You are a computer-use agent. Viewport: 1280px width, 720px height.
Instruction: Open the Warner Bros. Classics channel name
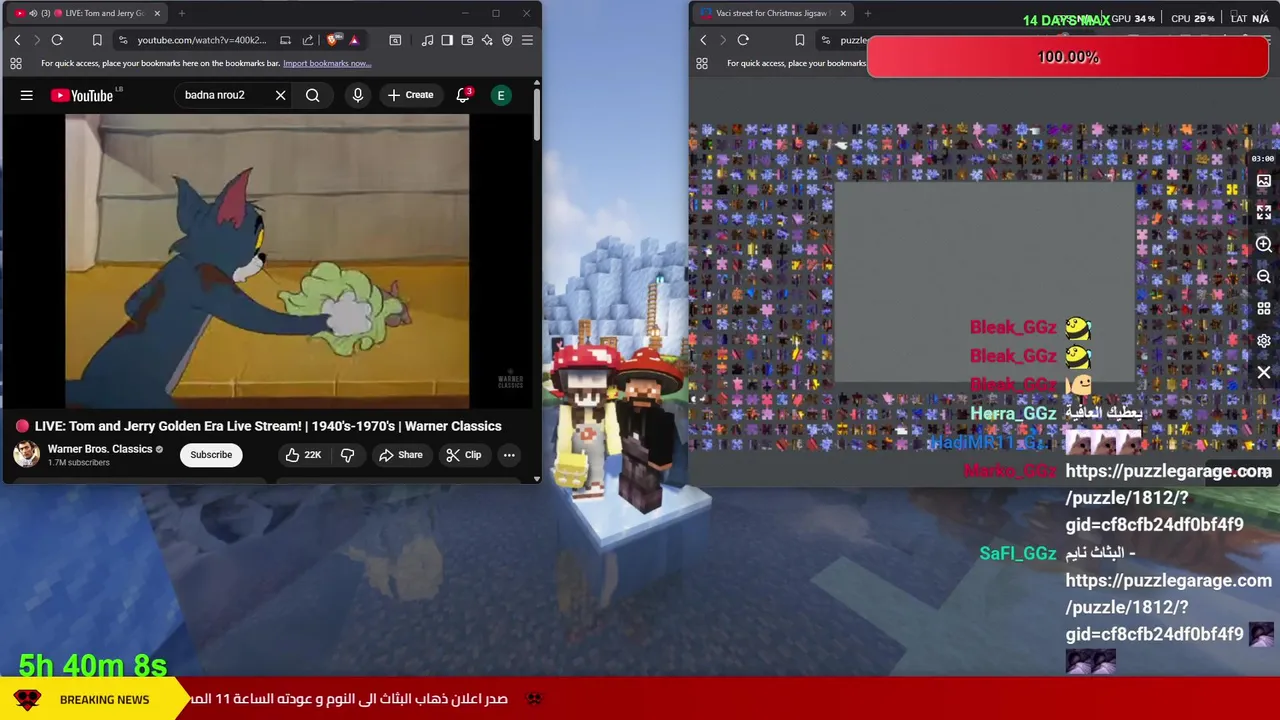coord(100,449)
